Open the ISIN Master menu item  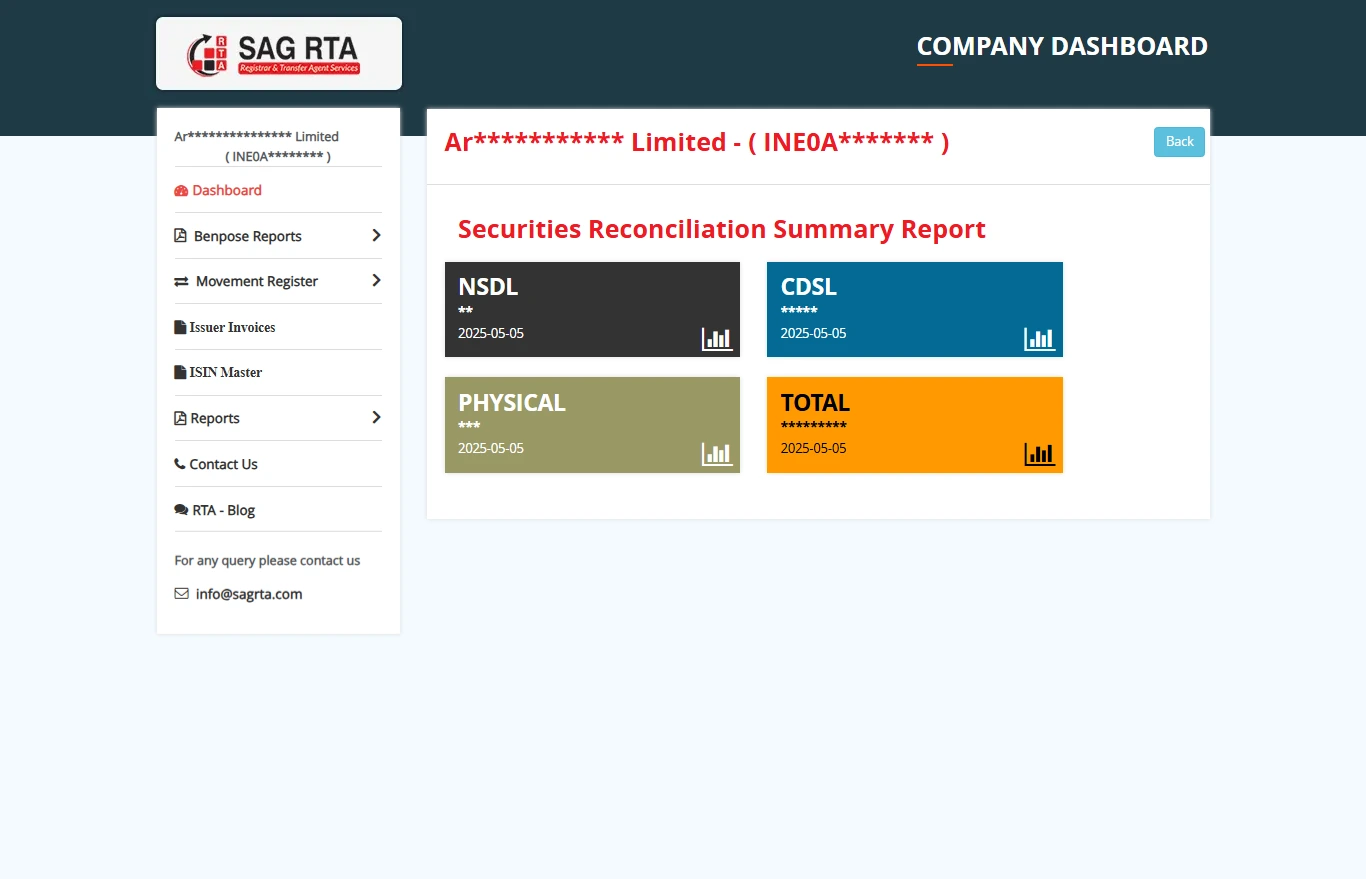coord(225,372)
